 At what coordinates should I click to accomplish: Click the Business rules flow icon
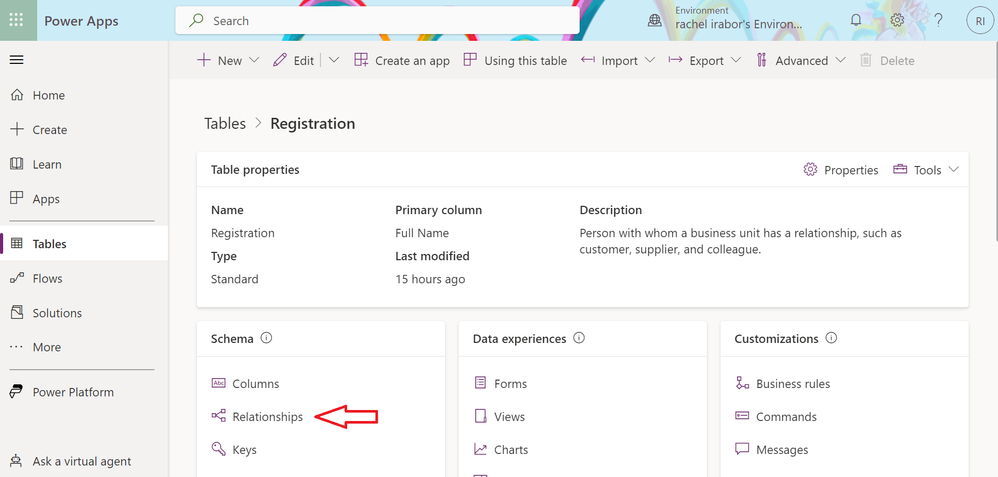[742, 383]
